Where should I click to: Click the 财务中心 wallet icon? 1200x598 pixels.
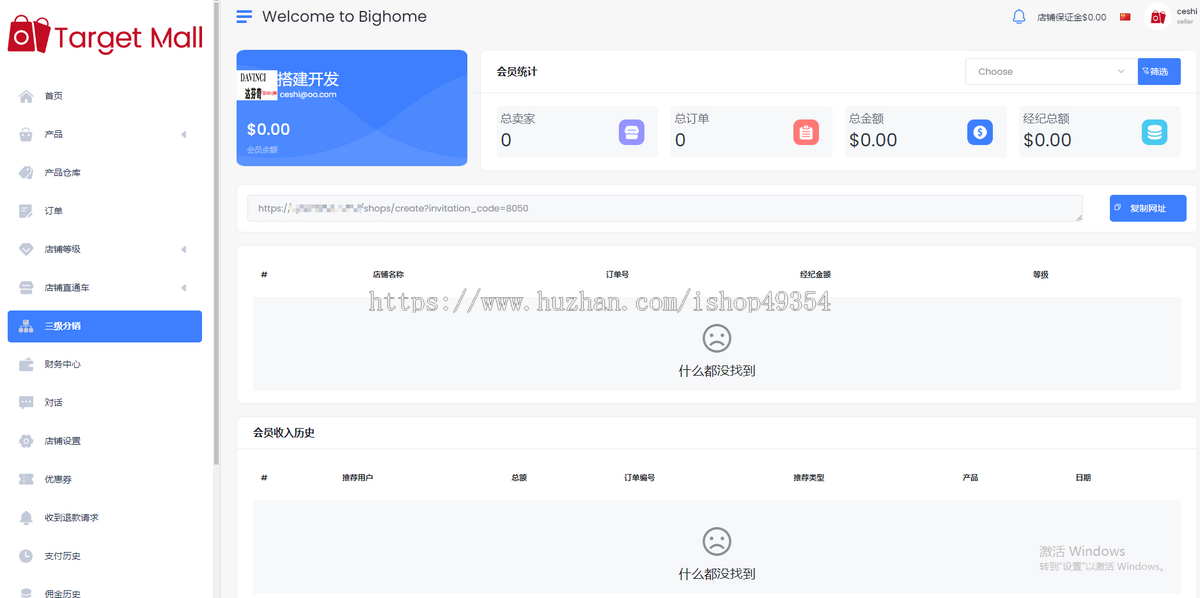26,364
